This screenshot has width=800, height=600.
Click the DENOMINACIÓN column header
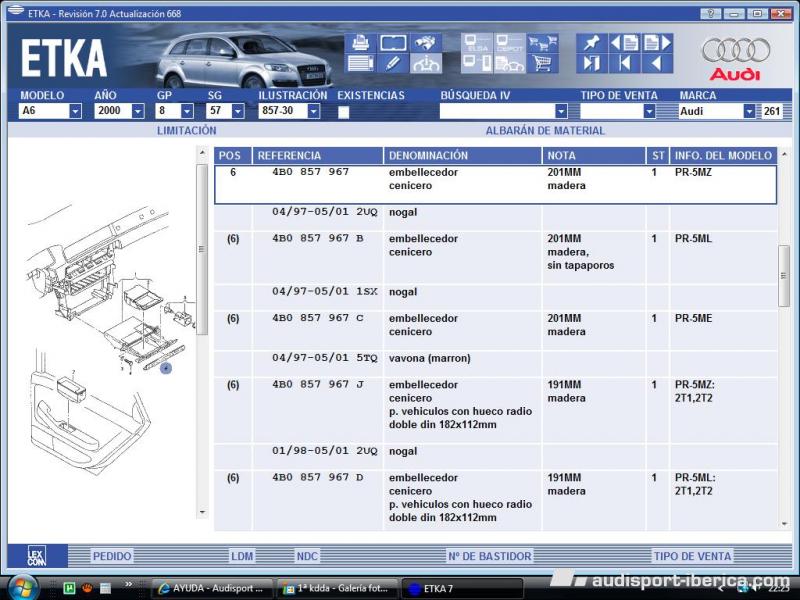click(x=462, y=156)
